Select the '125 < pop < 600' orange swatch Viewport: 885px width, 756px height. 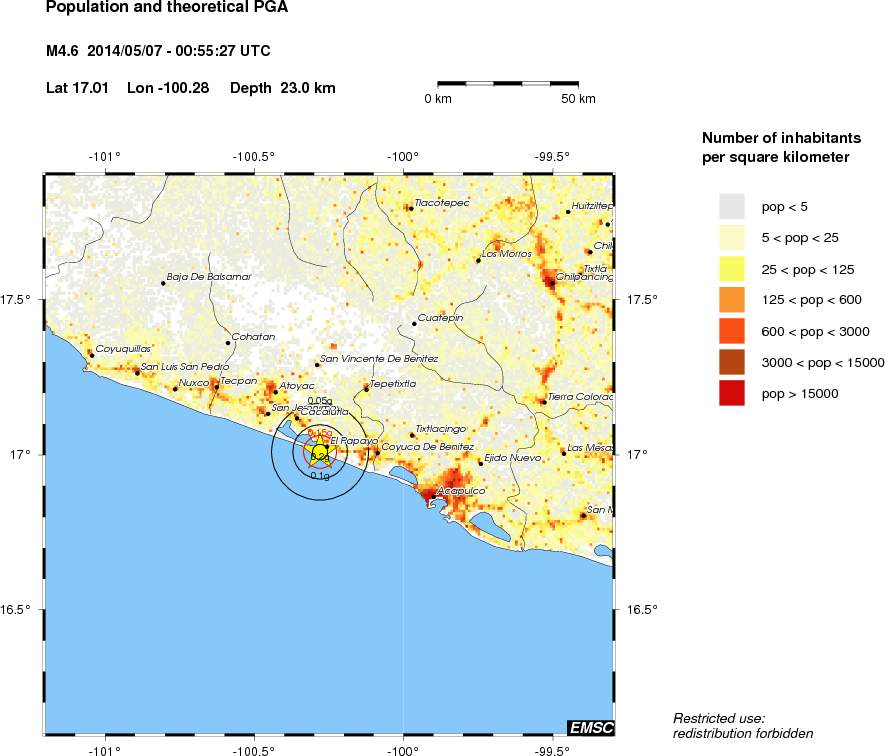point(732,299)
